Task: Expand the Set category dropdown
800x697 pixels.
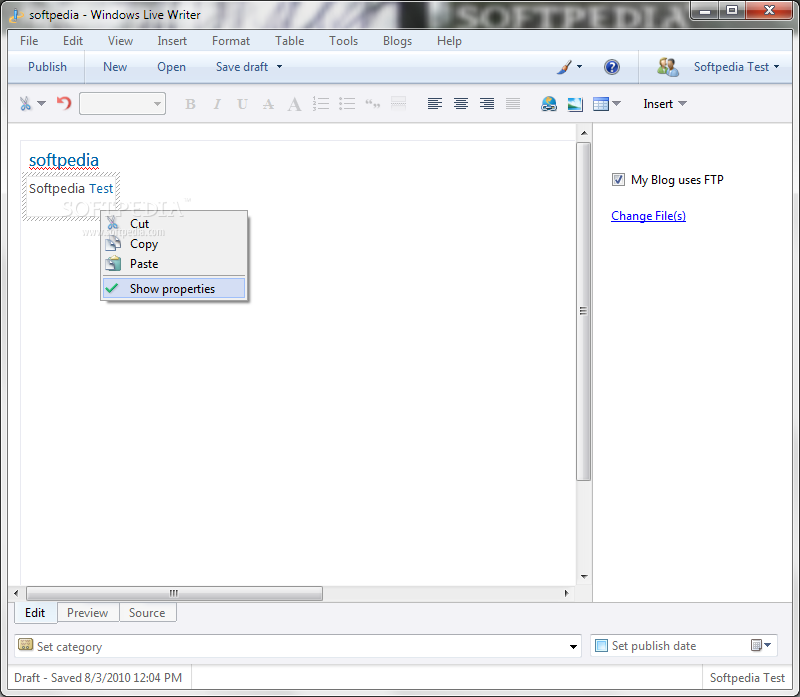Action: pos(573,646)
